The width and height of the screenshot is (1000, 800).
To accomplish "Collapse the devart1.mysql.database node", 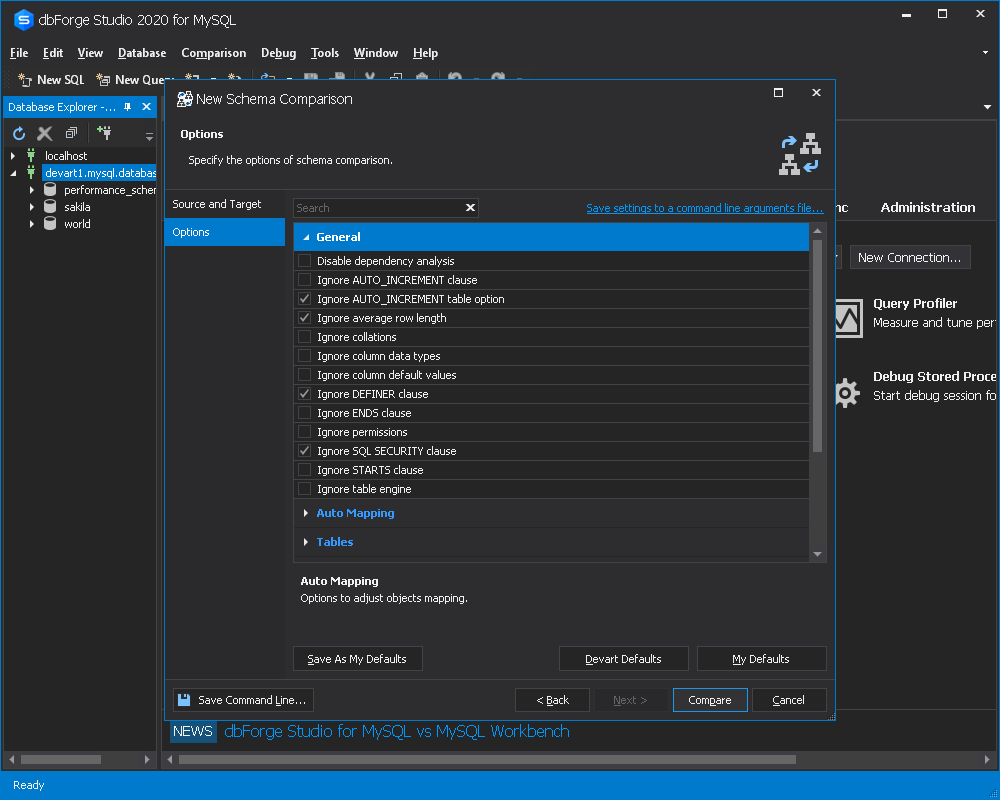I will tap(13, 173).
